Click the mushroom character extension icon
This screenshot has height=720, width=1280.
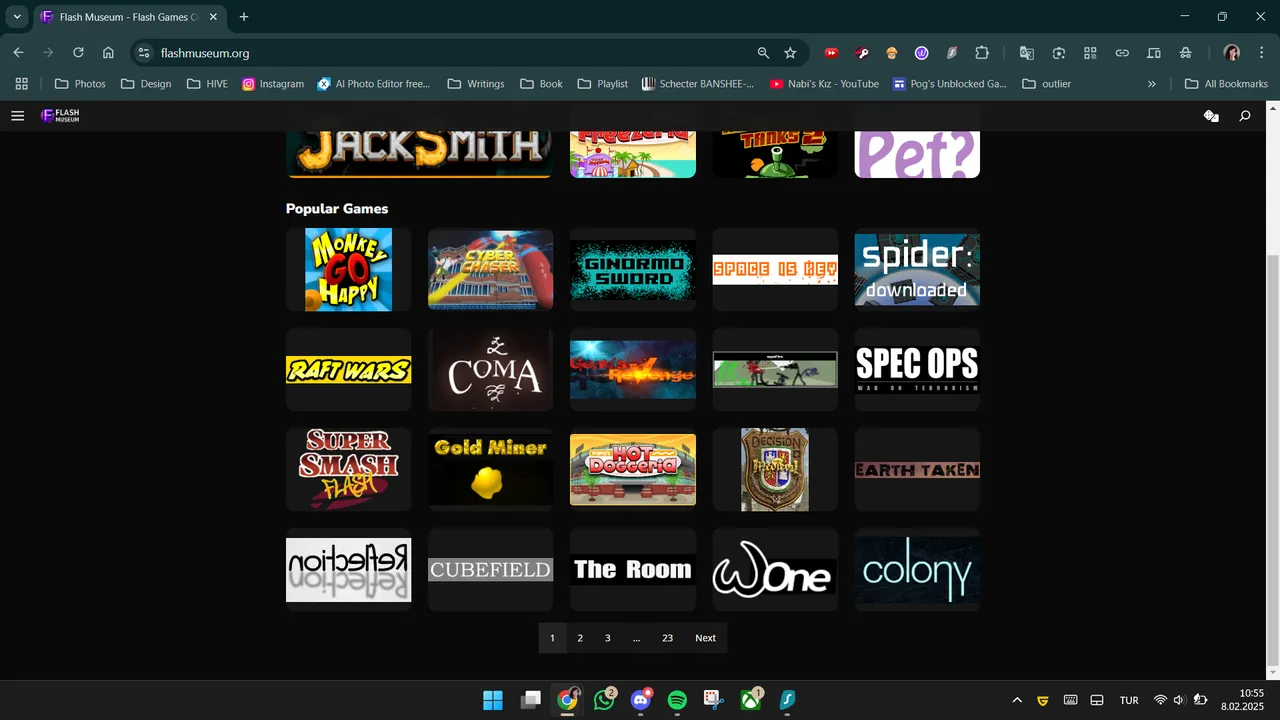click(x=892, y=53)
